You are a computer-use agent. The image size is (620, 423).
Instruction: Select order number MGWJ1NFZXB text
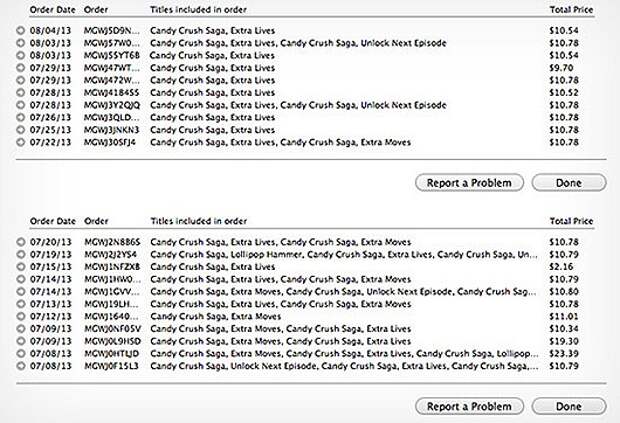(x=112, y=267)
